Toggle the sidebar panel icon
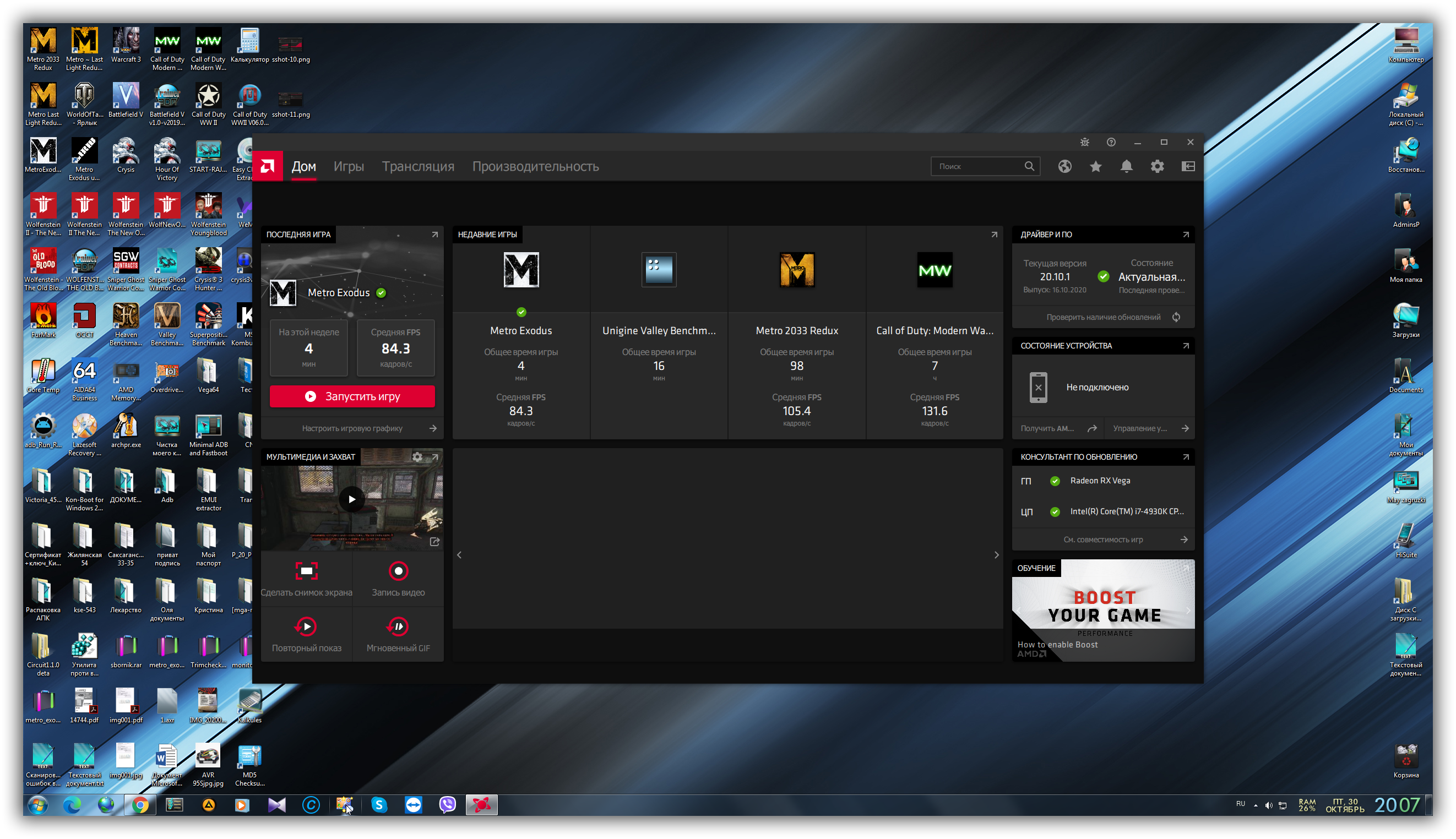The height and width of the screenshot is (839, 1456). (1188, 166)
